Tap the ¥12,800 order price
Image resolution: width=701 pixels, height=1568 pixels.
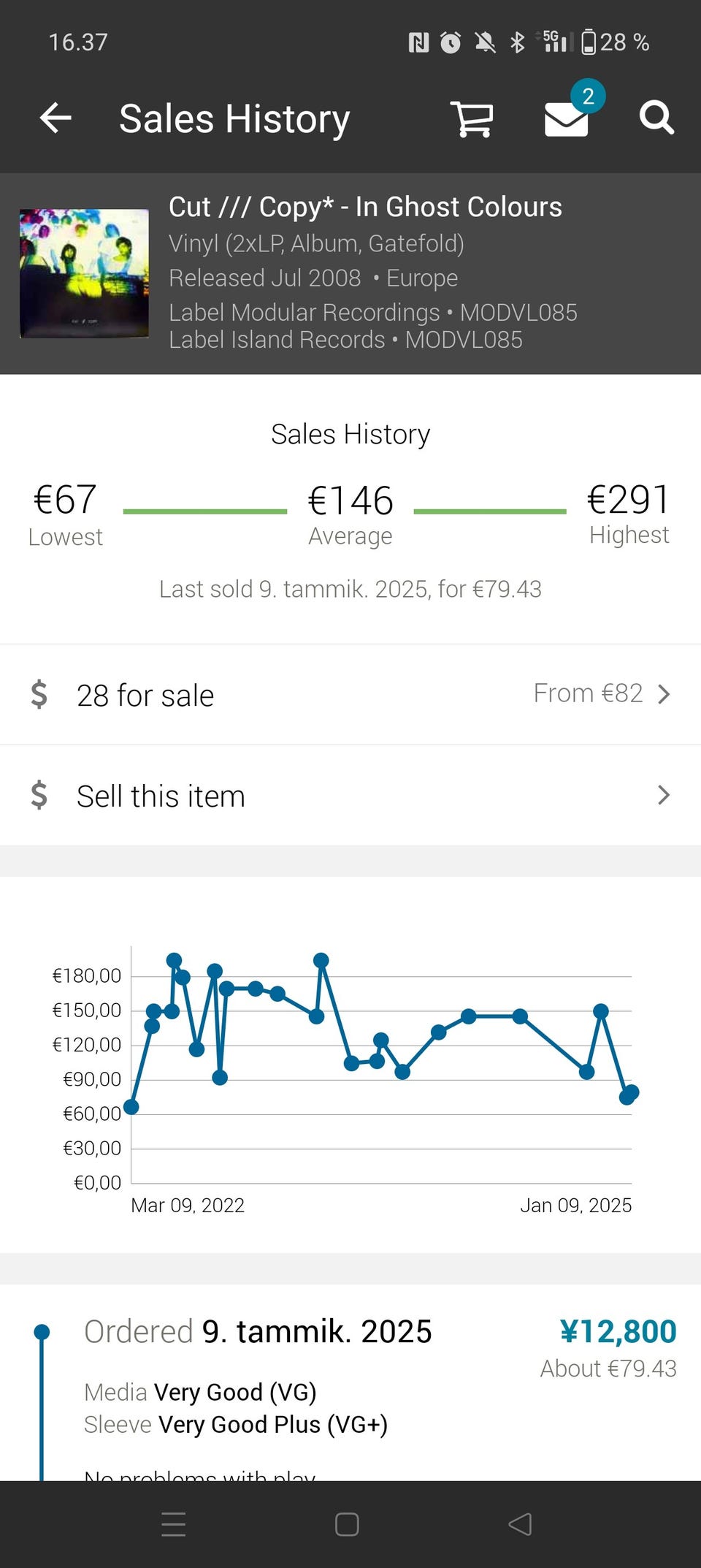point(618,1331)
